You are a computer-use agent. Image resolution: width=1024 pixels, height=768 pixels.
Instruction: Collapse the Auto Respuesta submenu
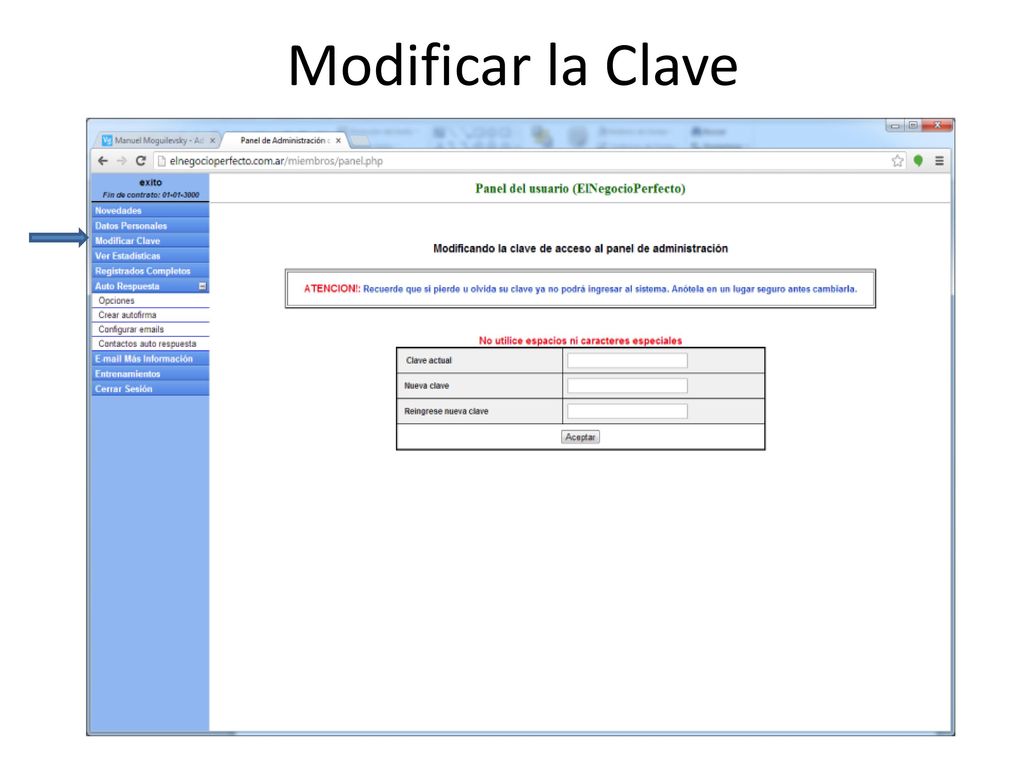(202, 286)
